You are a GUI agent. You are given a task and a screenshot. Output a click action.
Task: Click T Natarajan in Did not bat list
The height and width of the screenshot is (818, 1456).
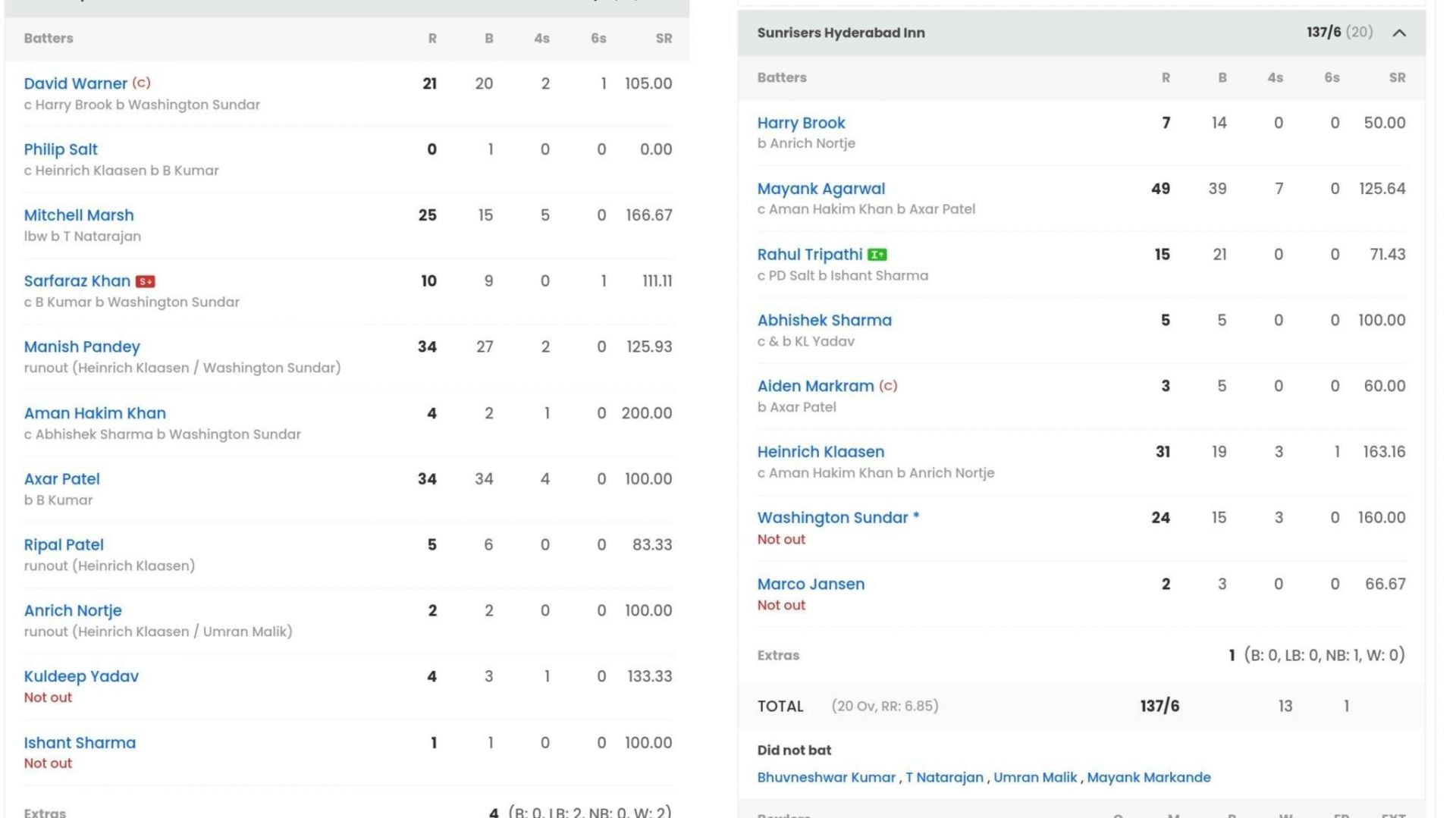pos(944,777)
